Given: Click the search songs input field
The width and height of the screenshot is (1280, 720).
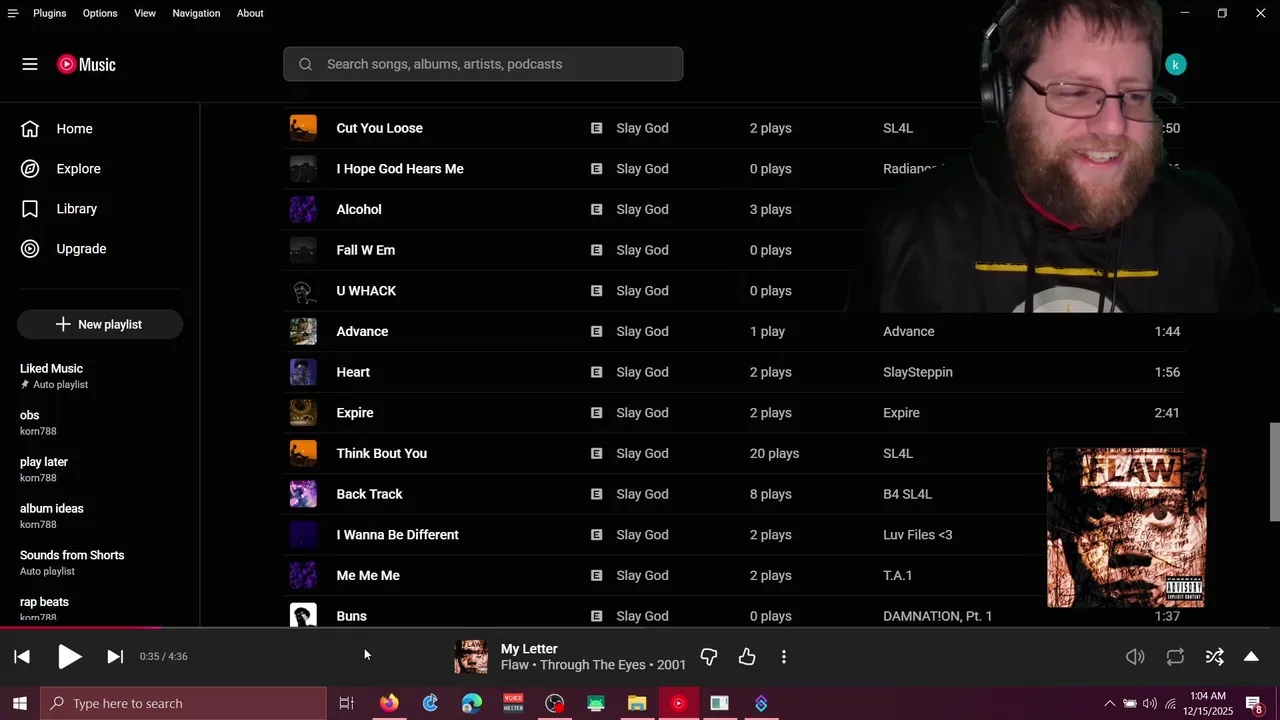Looking at the screenshot, I should coord(483,64).
